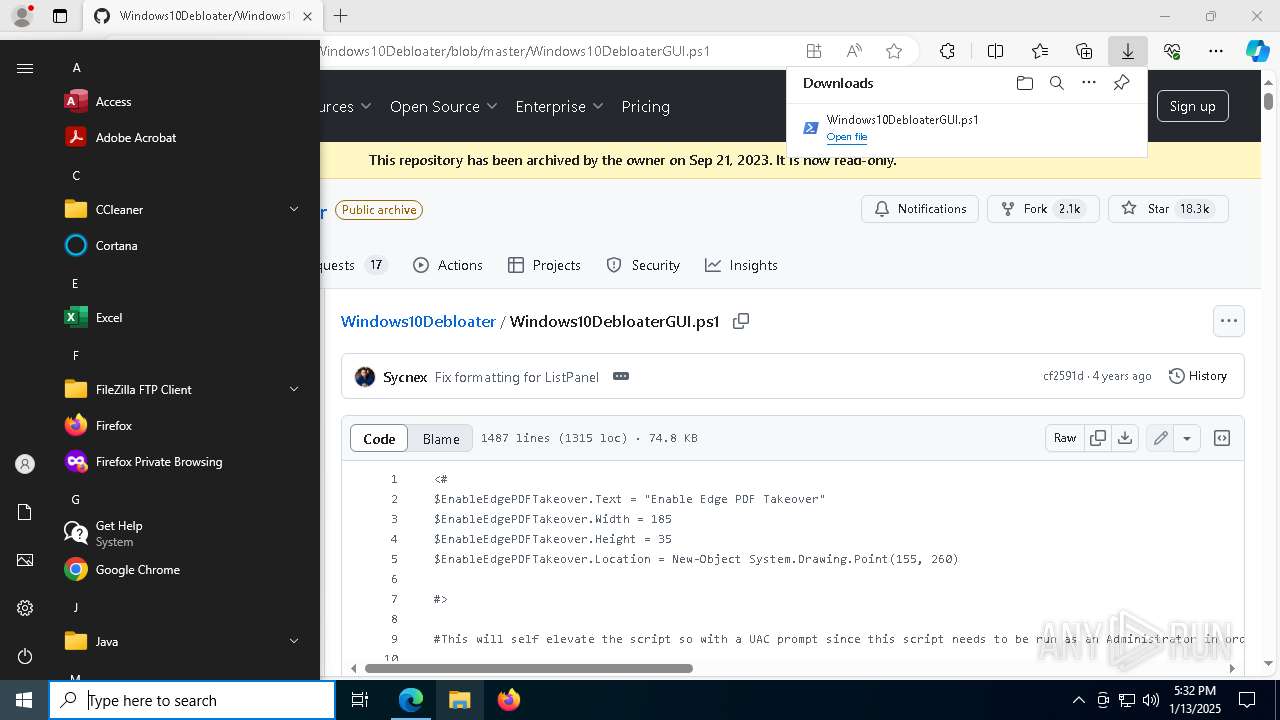
Task: Open the Windows10DebloaterGUI.ps1 downloaded file link
Action: click(846, 137)
